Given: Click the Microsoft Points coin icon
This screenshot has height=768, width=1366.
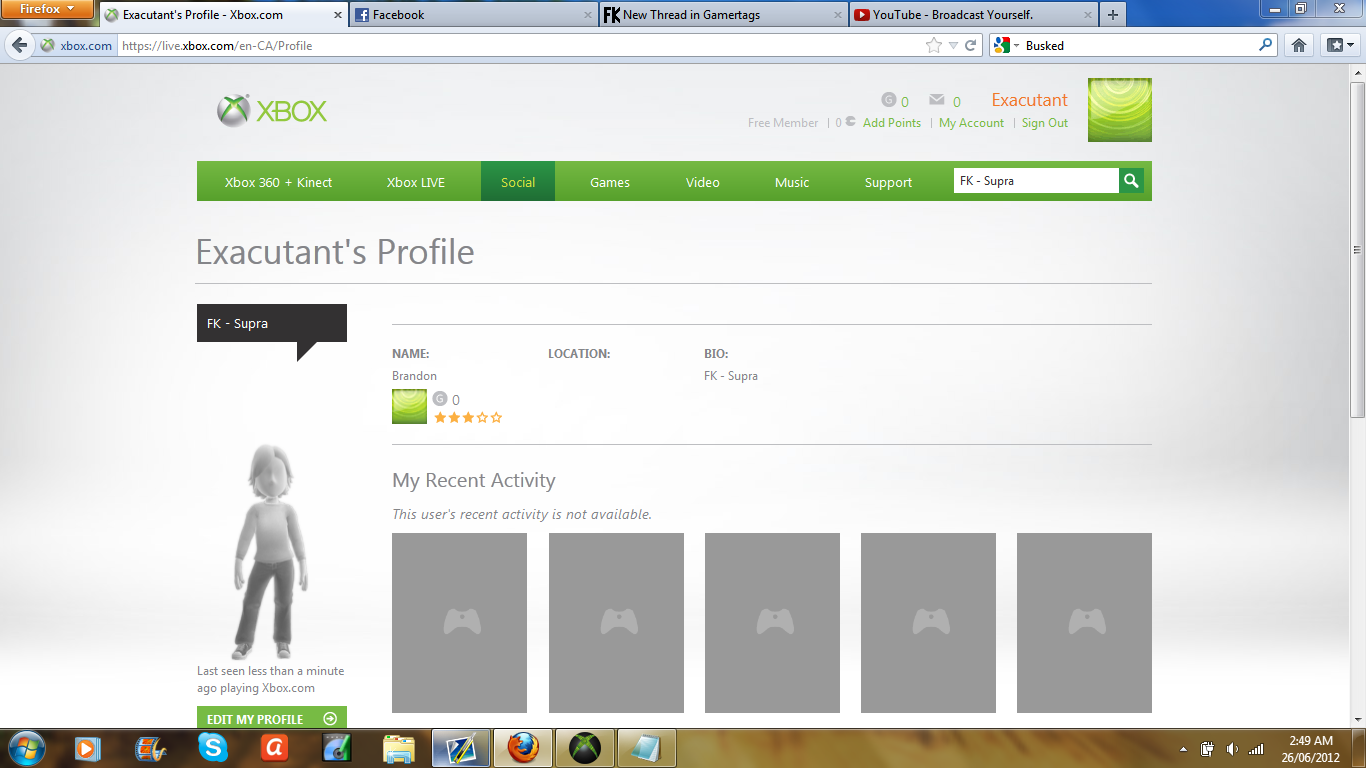Looking at the screenshot, I should point(850,122).
